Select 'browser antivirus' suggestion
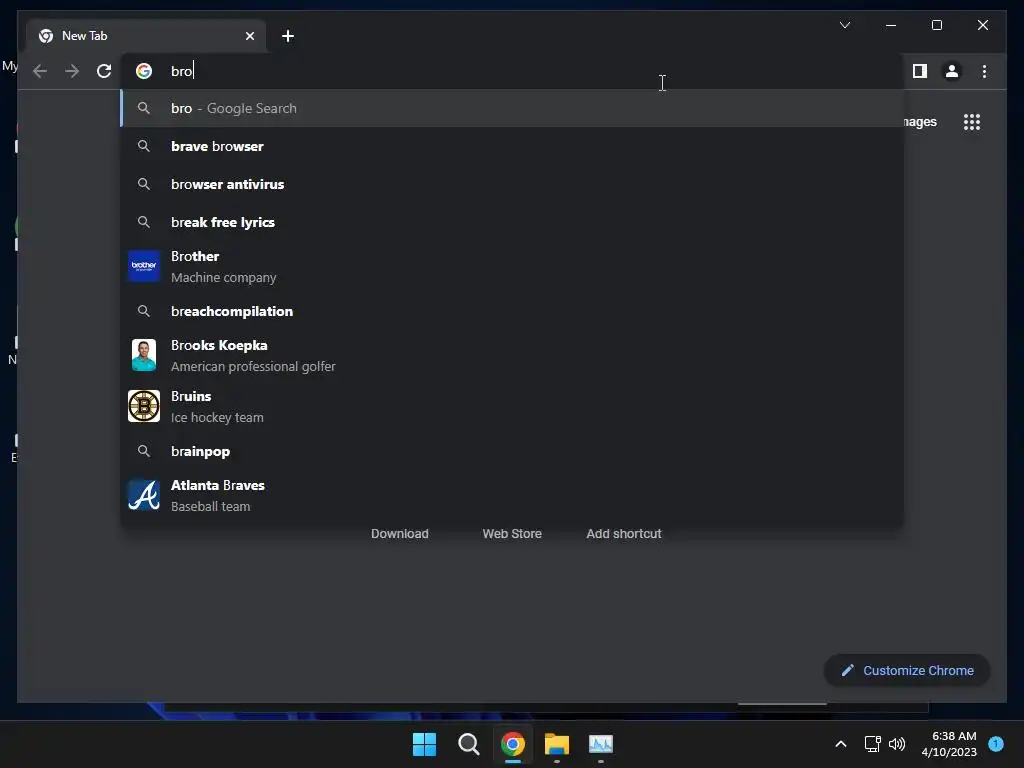The height and width of the screenshot is (768, 1024). point(513,184)
